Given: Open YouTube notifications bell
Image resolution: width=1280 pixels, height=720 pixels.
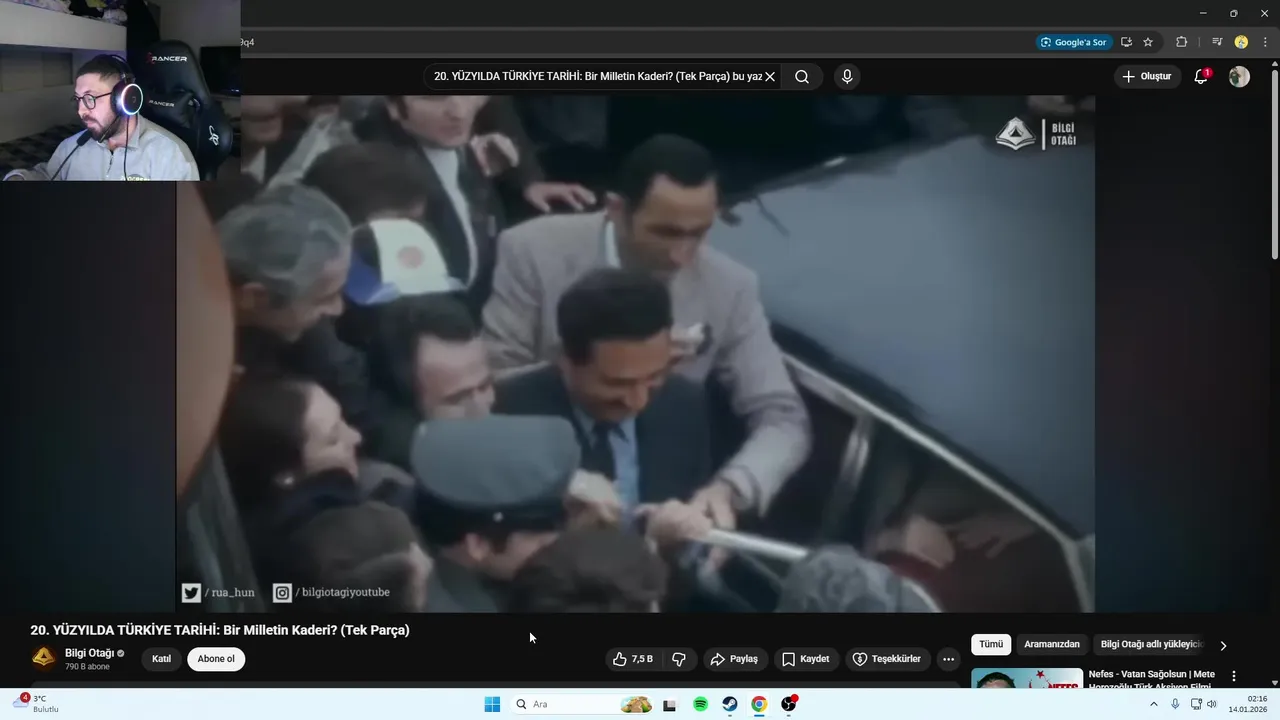Looking at the screenshot, I should click(x=1202, y=76).
